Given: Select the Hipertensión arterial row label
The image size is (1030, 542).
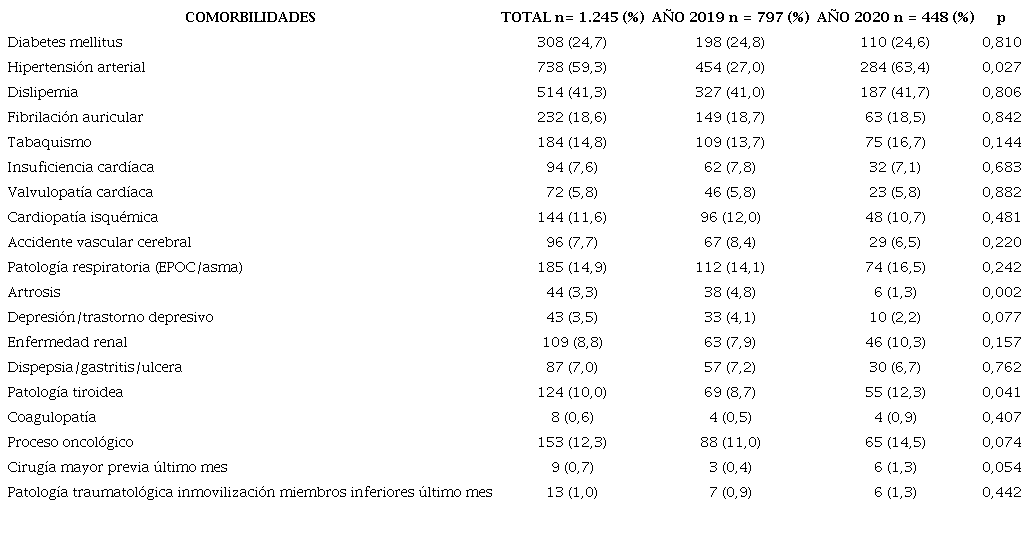Looking at the screenshot, I should coord(76,67).
